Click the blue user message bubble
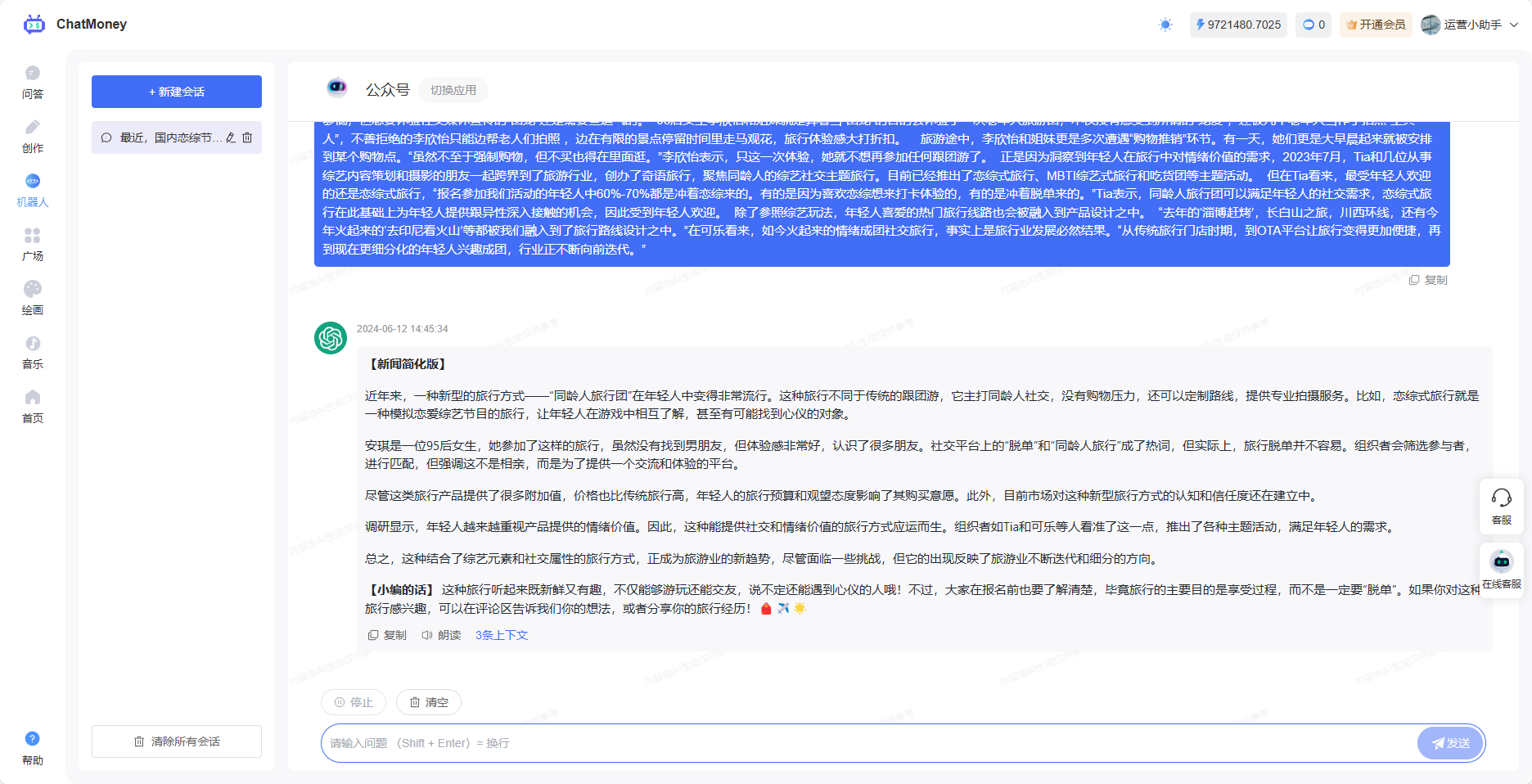Viewport: 1532px width, 784px height. [882, 194]
